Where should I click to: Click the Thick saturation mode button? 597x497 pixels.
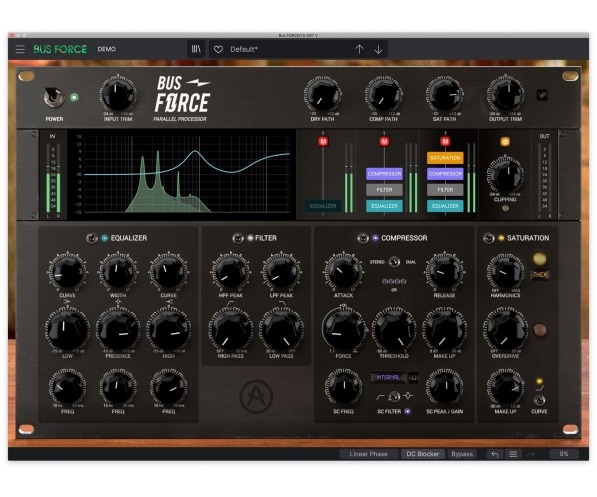tap(540, 275)
